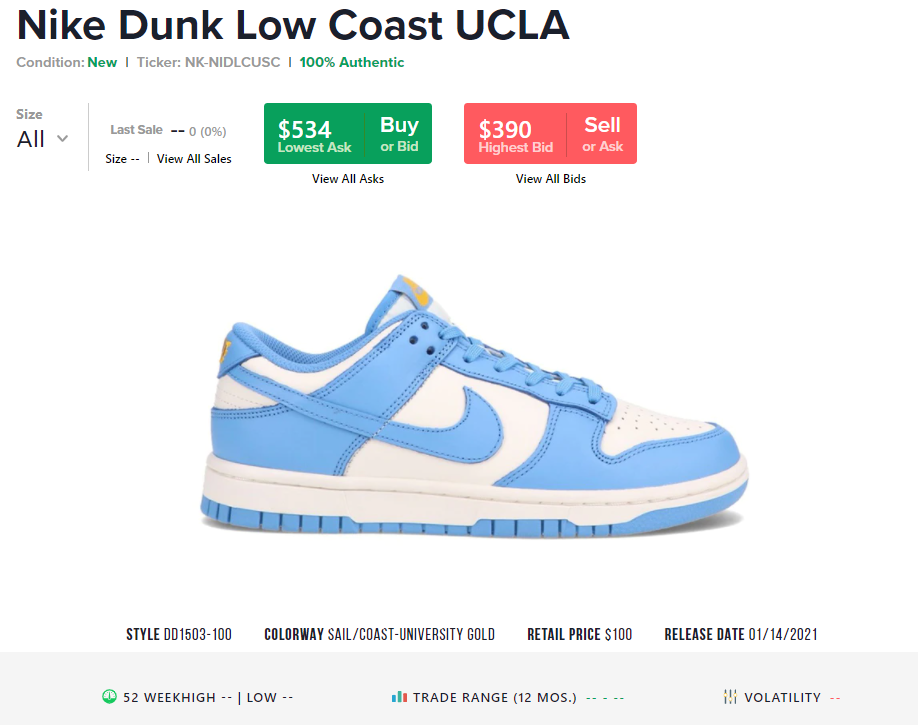This screenshot has width=918, height=725.
Task: Open View All Asks link
Action: (348, 179)
